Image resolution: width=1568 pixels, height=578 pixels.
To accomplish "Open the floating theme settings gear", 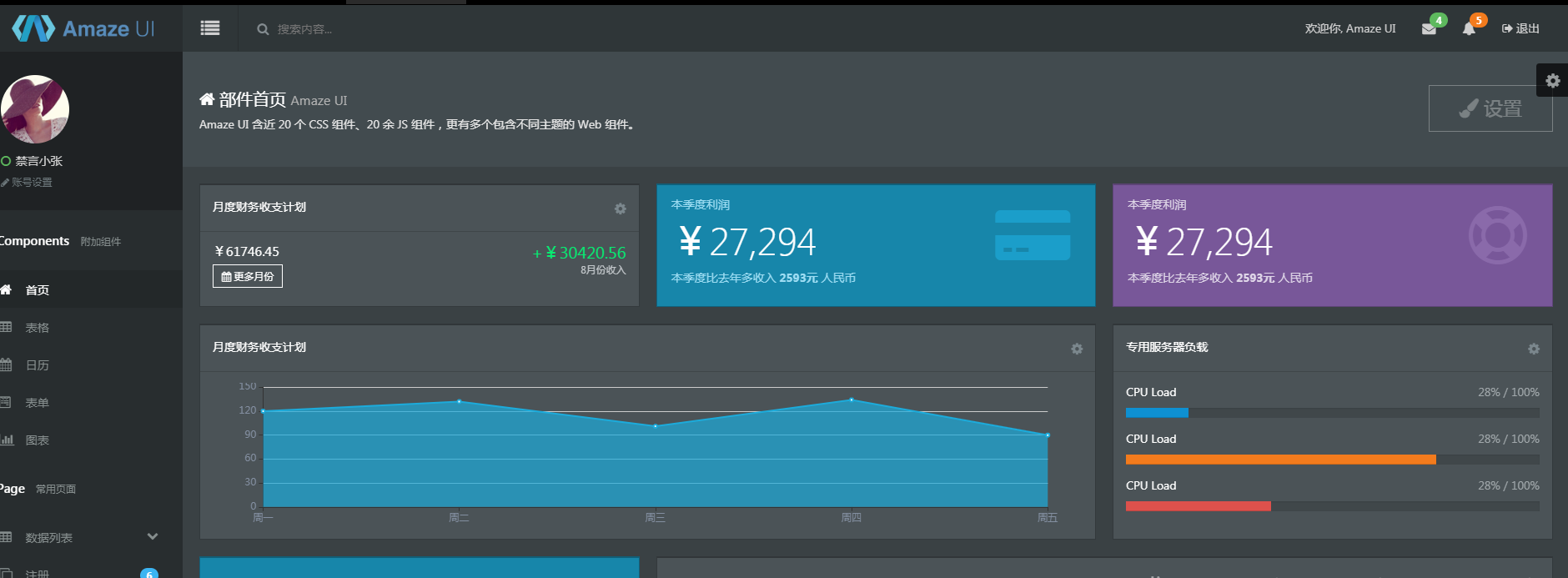I will coord(1552,81).
